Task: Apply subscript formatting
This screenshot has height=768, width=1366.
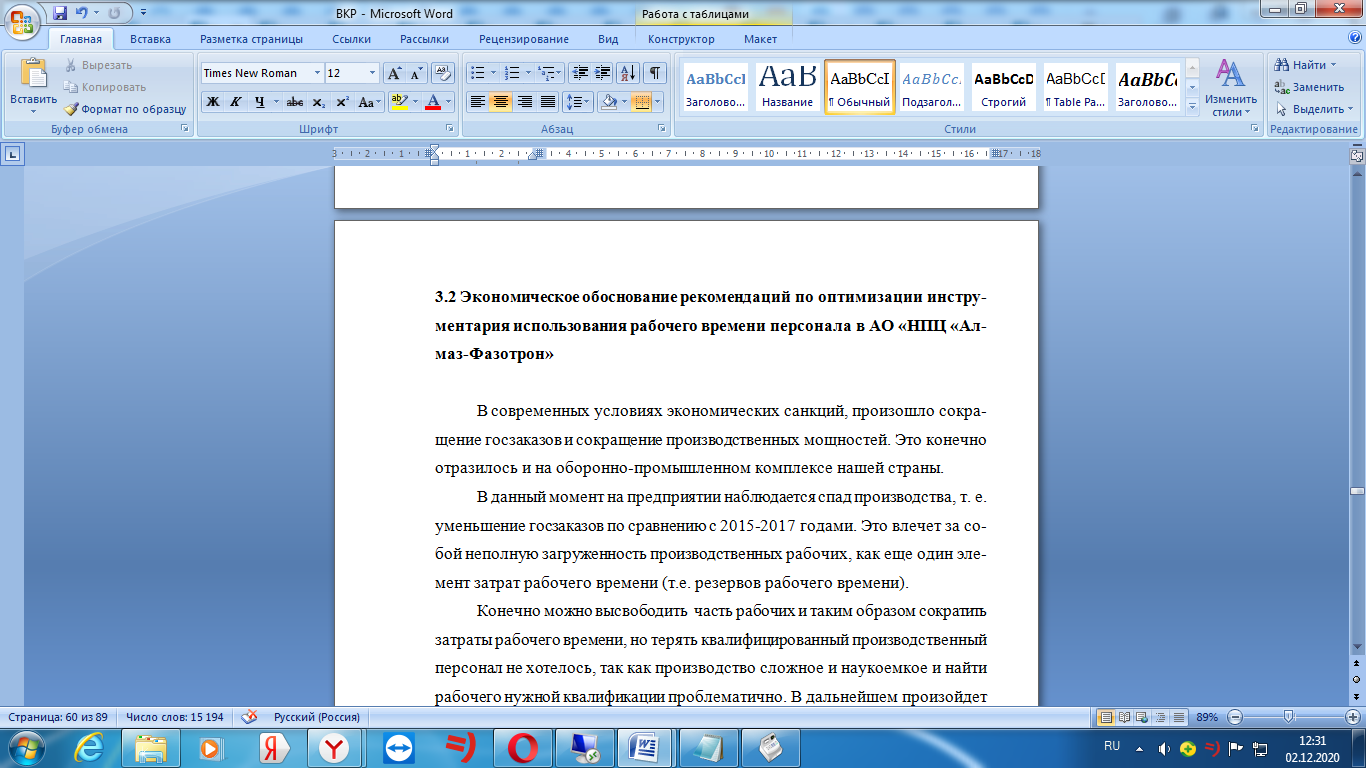Action: (318, 102)
